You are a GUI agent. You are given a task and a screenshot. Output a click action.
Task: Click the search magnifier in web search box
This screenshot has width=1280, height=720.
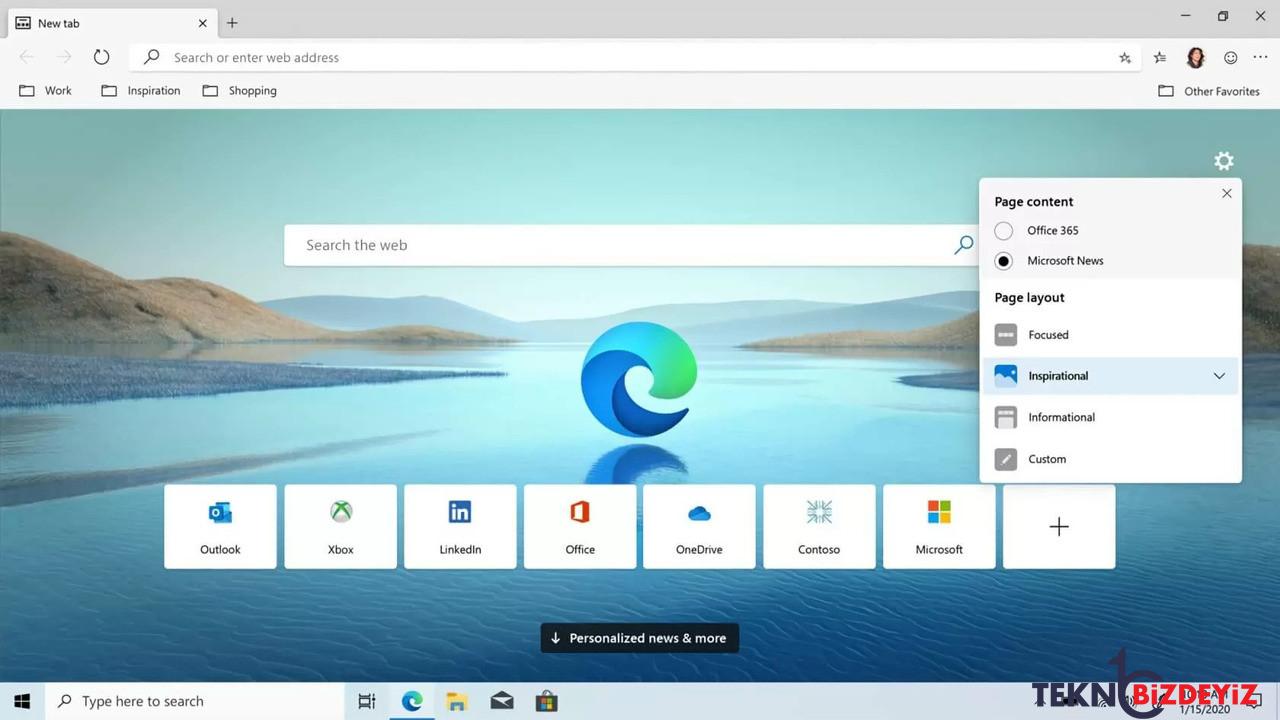[963, 245]
